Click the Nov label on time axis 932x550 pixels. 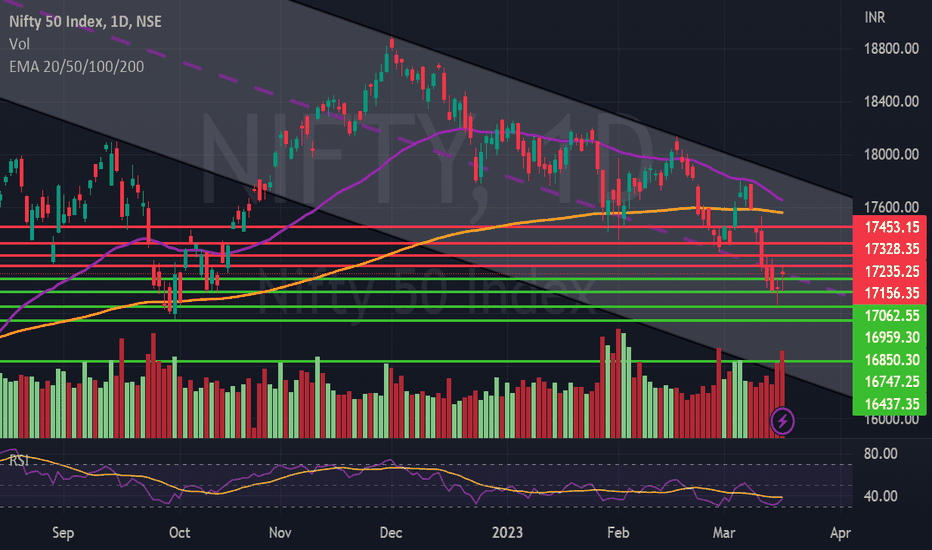pyautogui.click(x=280, y=532)
